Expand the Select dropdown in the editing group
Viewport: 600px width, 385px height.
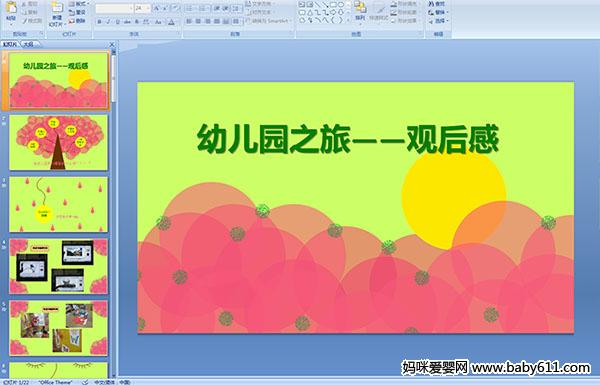tap(439, 21)
